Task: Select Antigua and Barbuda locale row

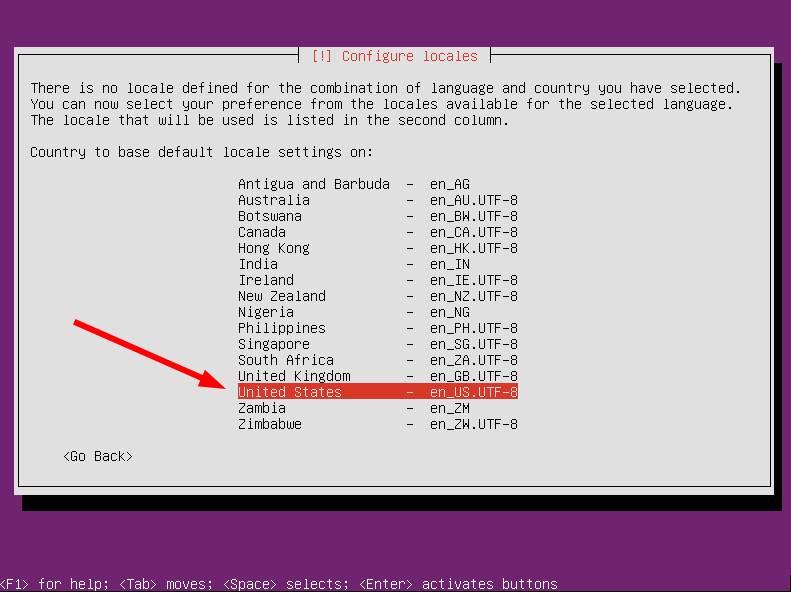Action: pos(378,184)
